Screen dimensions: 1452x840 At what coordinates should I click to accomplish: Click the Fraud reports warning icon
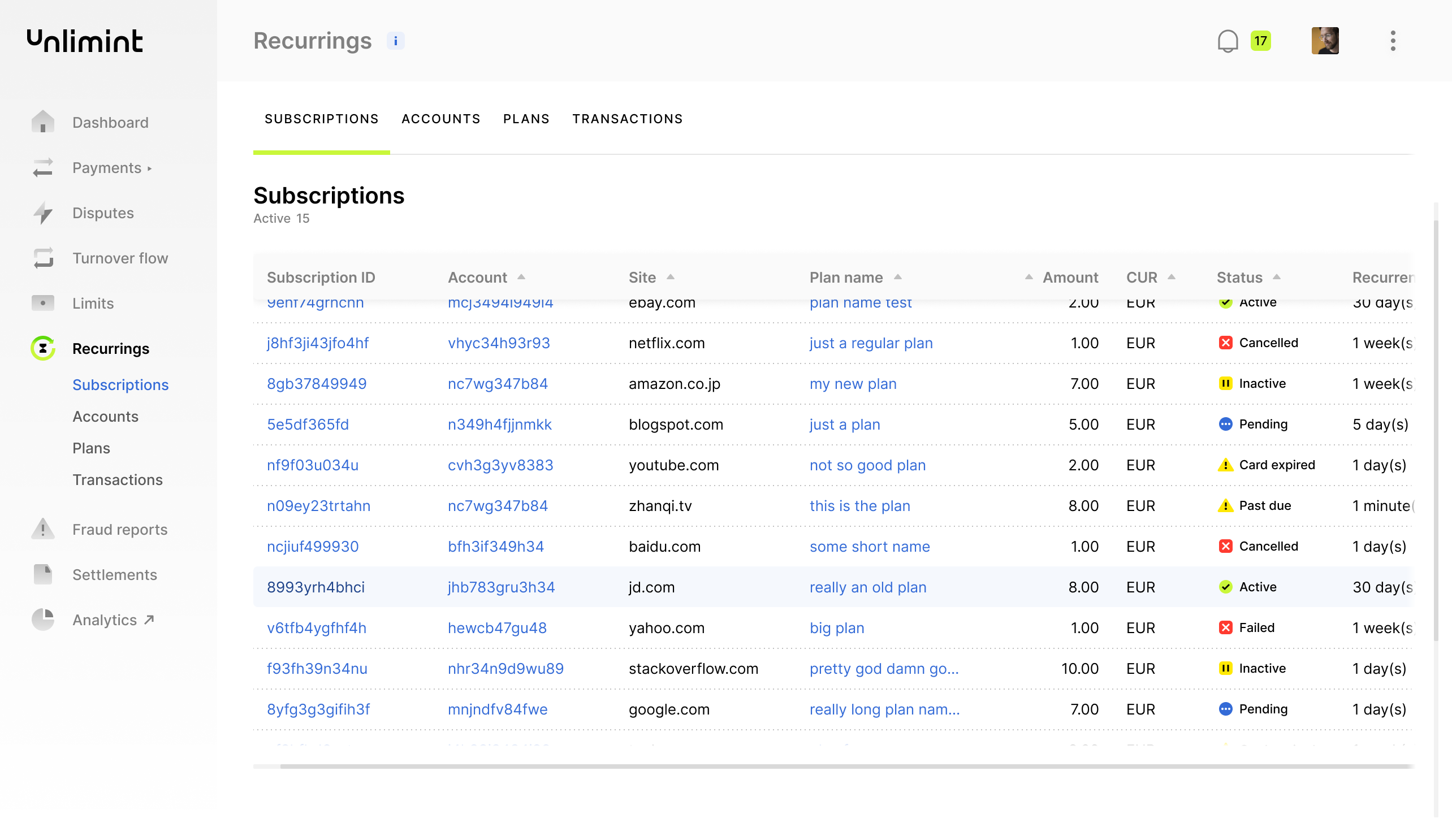coord(42,529)
